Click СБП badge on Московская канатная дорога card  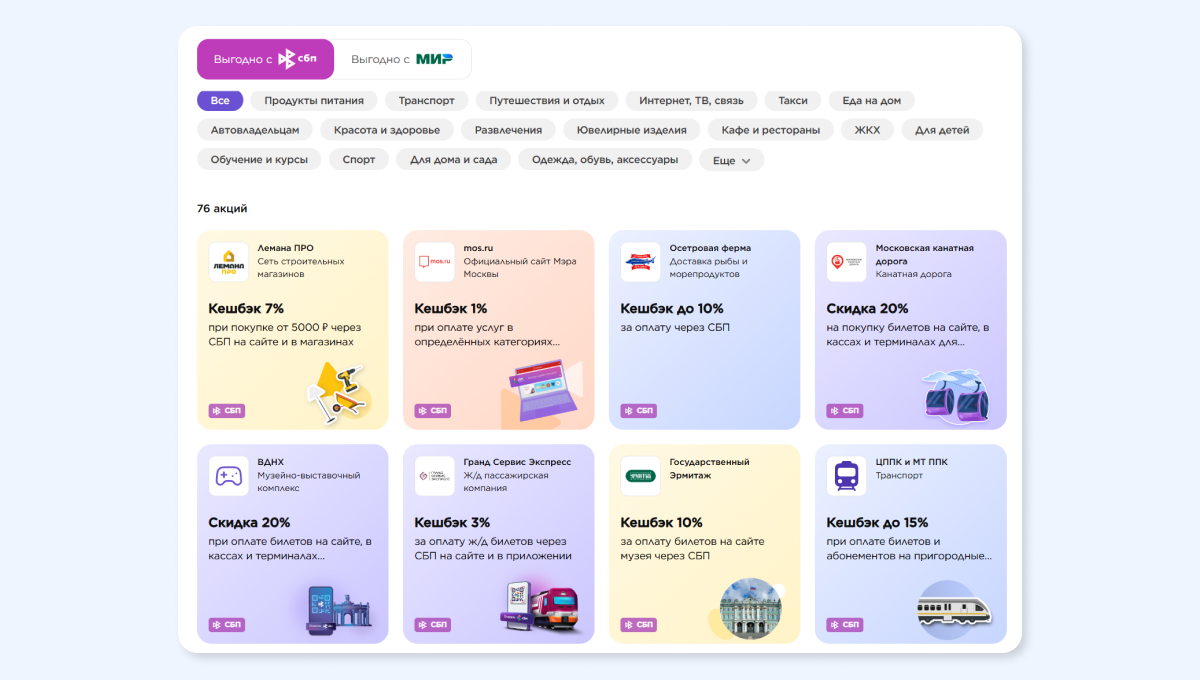[x=845, y=411]
